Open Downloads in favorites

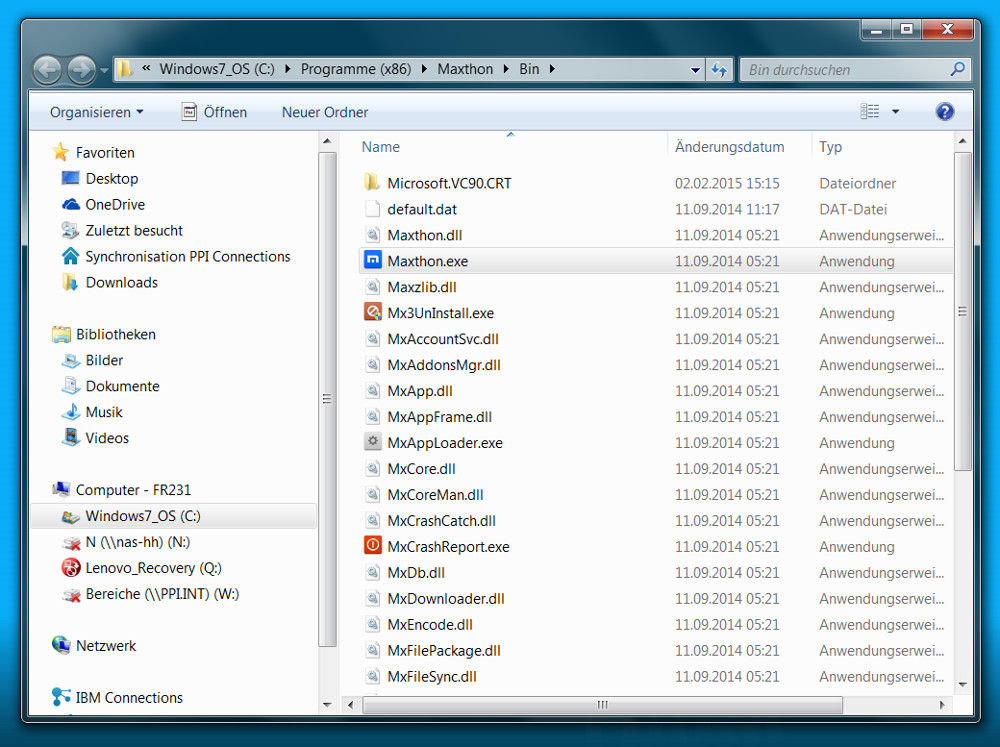click(x=121, y=283)
